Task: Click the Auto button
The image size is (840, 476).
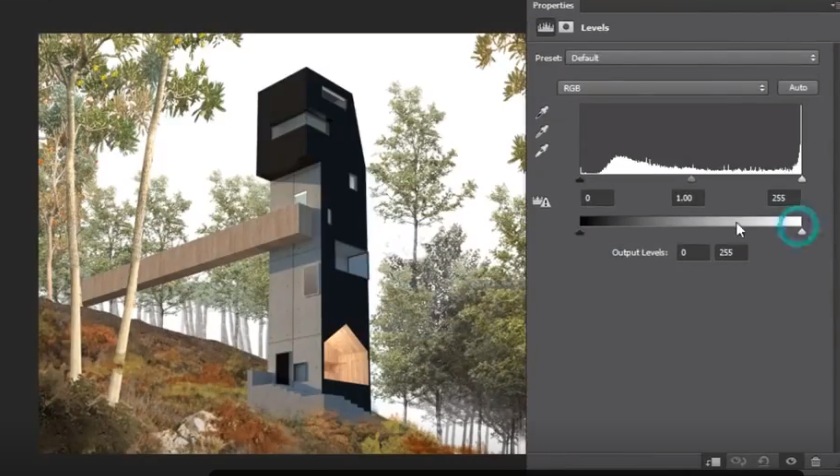Action: click(x=798, y=88)
